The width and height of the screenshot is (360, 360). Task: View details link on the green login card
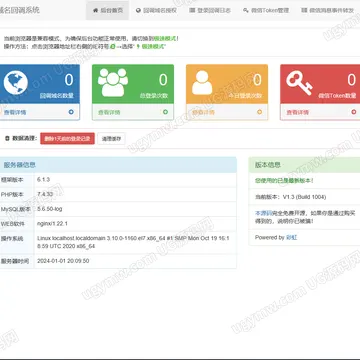tap(109, 112)
